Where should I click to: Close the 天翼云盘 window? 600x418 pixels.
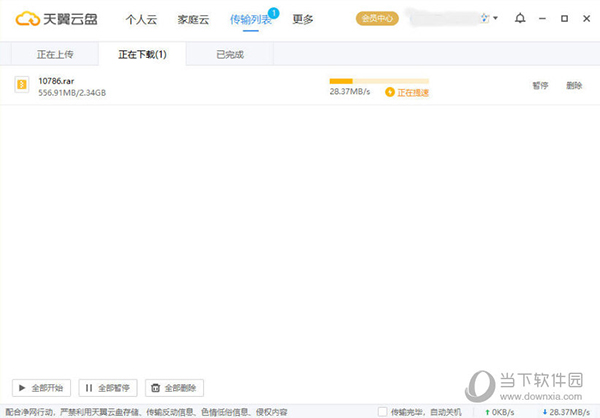(x=586, y=18)
